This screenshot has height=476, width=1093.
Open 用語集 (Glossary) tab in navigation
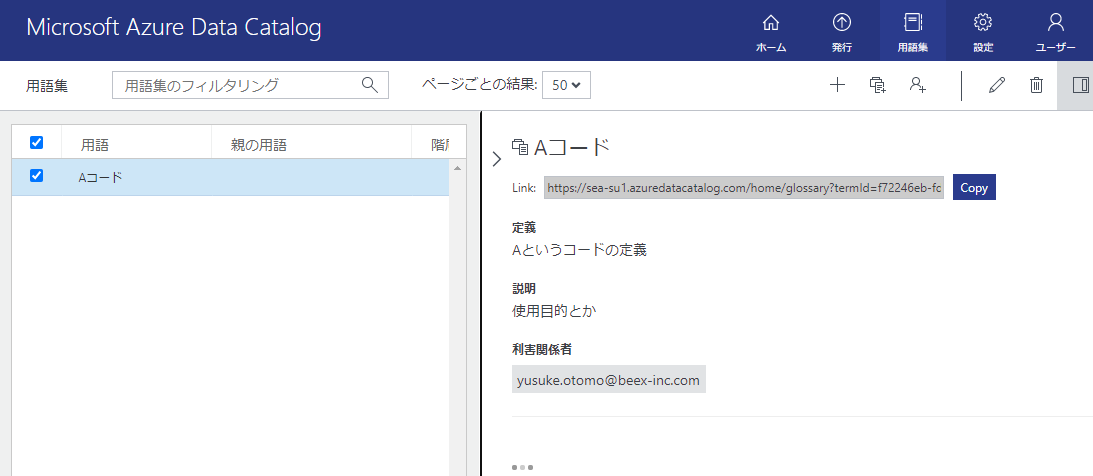point(912,31)
